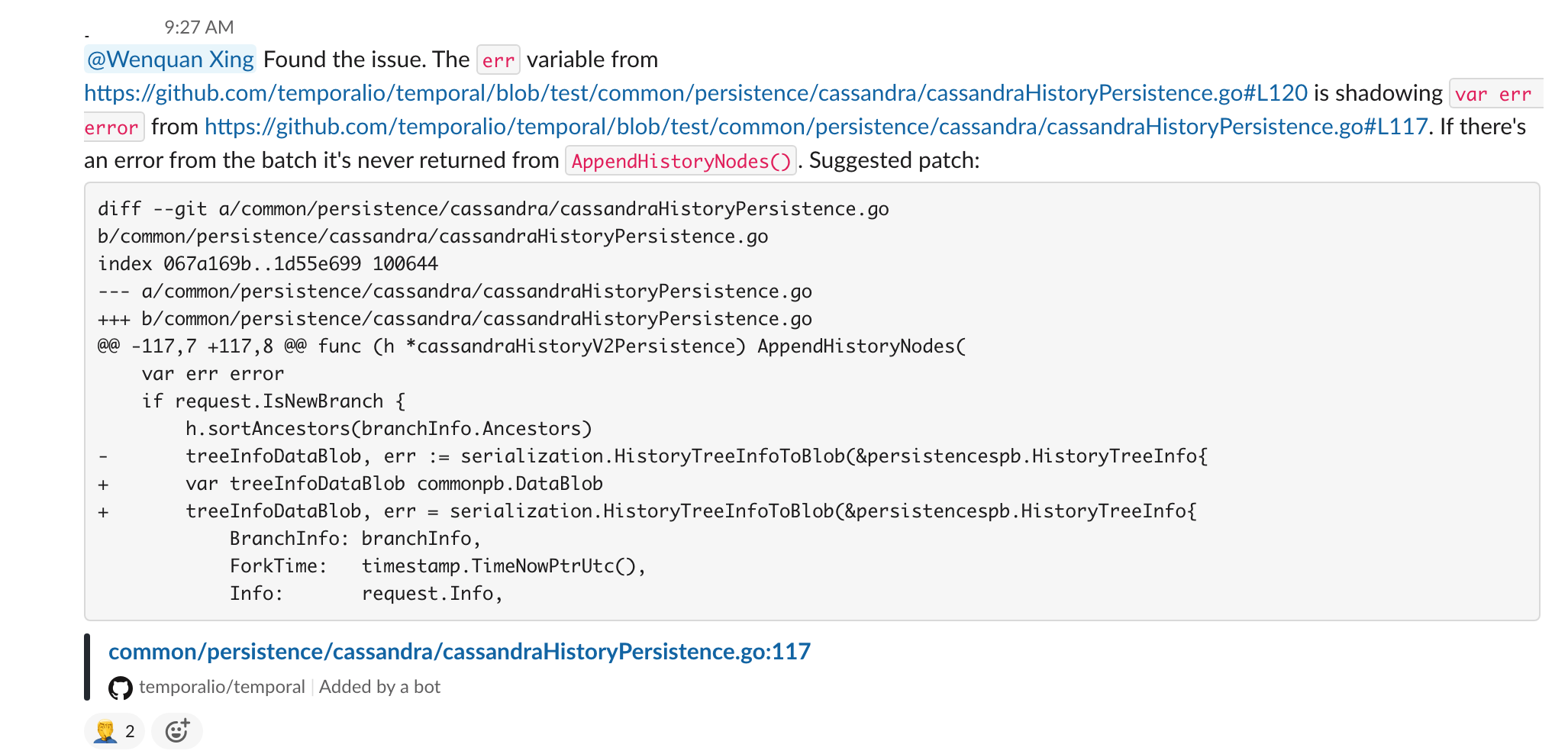Screen dimensions: 1568x754
Task: Click the 'Added by a bot' label
Action: coord(379,687)
